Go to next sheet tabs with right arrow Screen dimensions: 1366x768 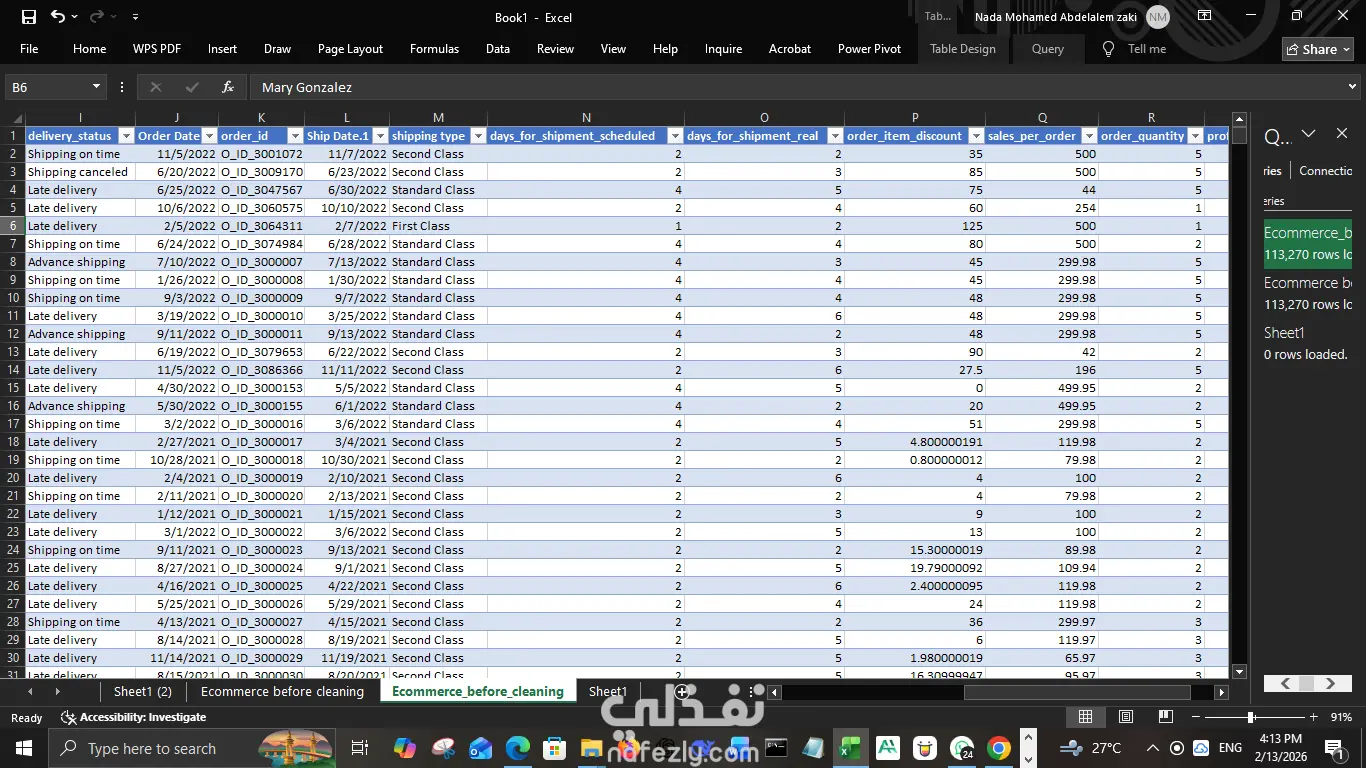(x=57, y=691)
